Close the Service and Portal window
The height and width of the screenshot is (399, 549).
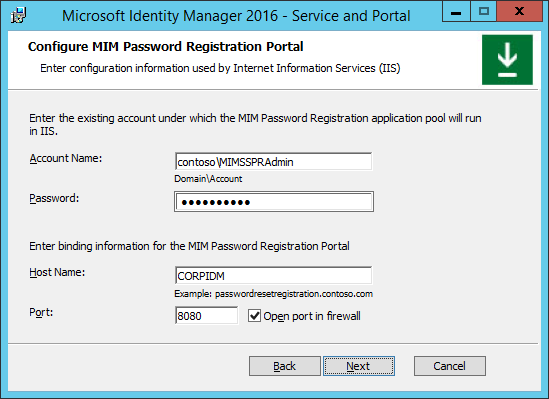click(x=520, y=12)
